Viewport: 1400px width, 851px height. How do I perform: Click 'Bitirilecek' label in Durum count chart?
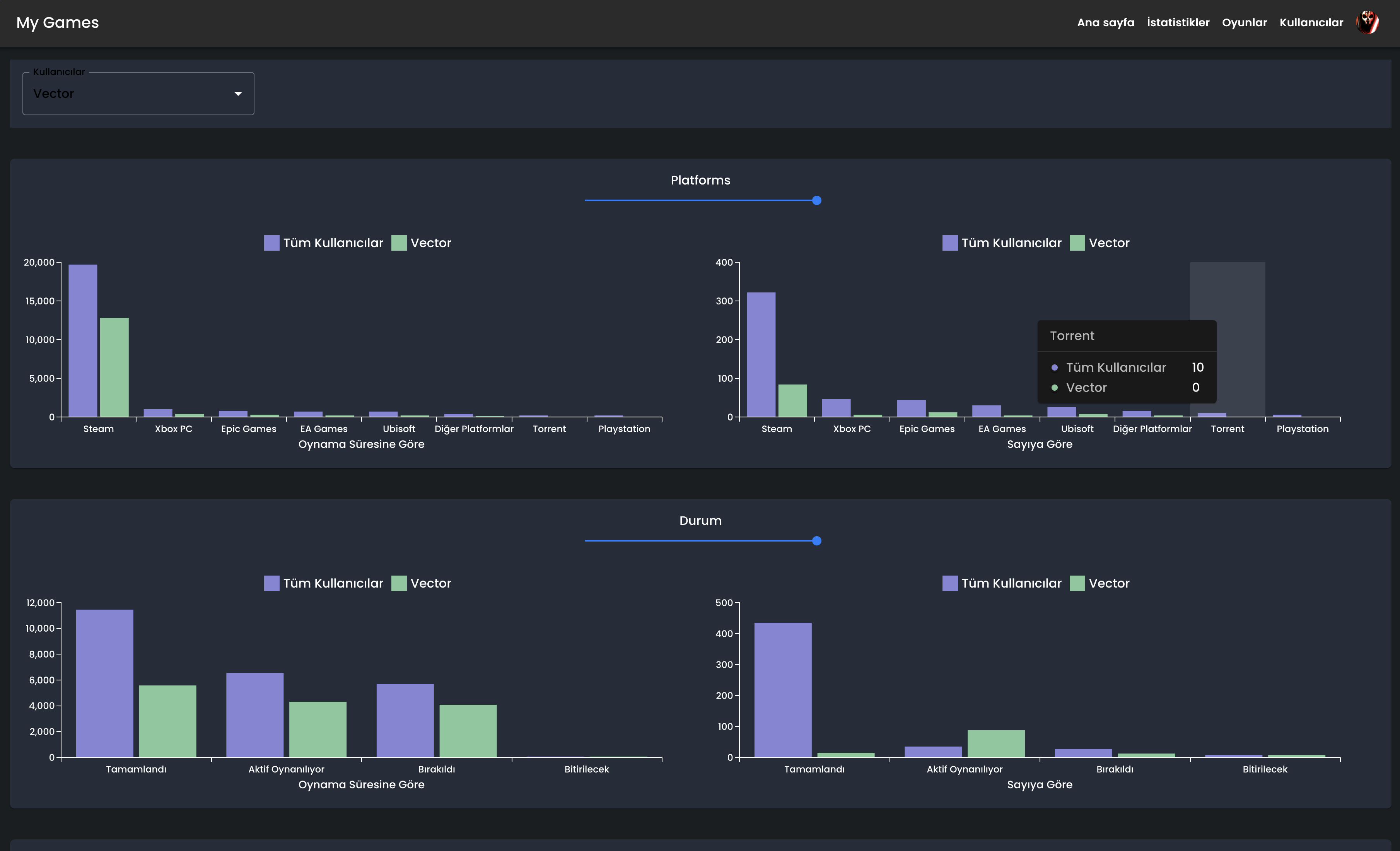1265,769
